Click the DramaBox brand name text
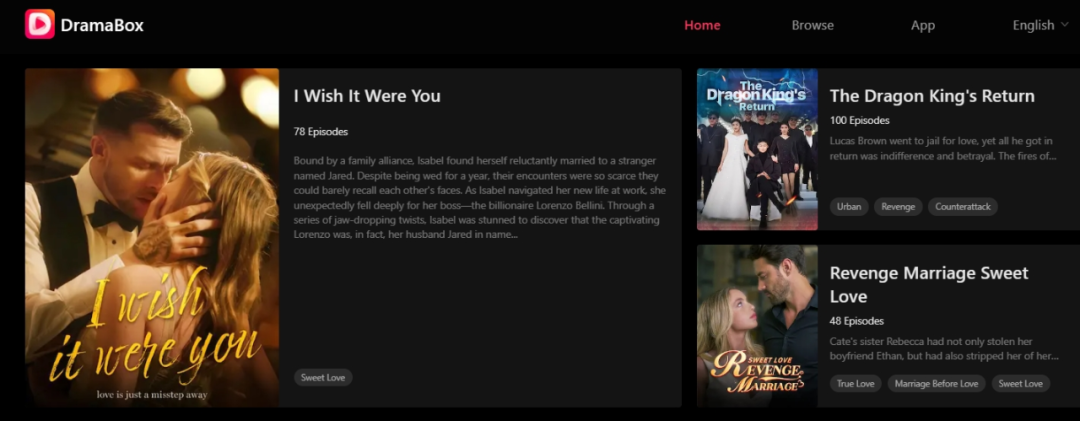 coord(102,25)
